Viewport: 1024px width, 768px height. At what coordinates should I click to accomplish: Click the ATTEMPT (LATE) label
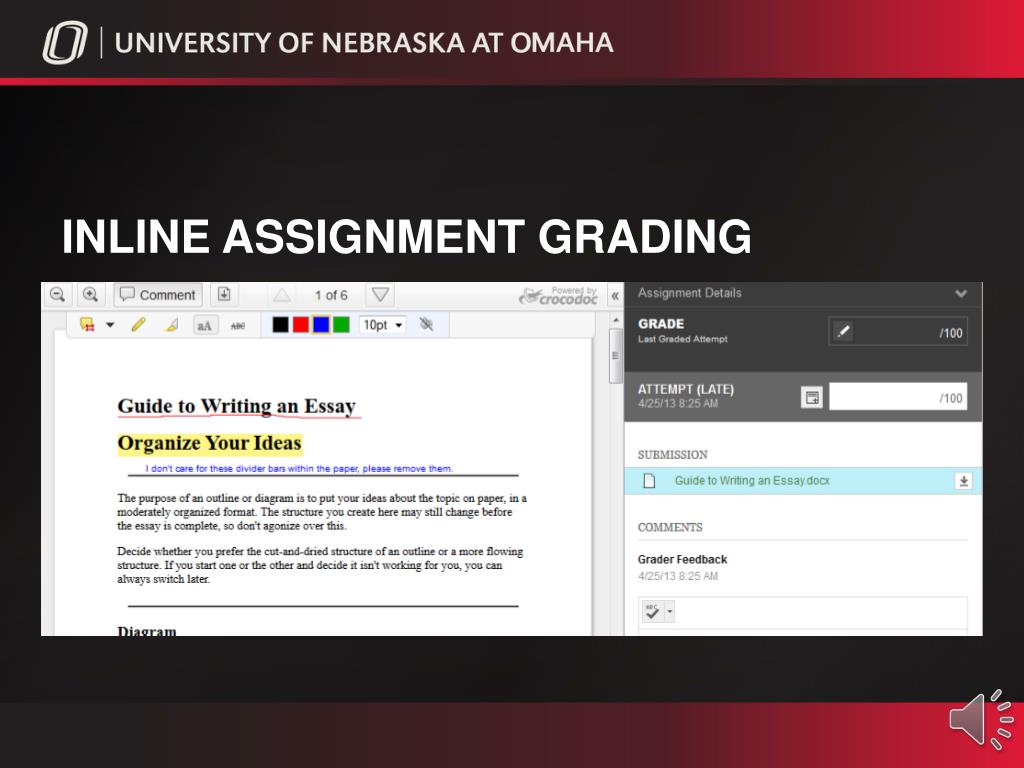pos(686,389)
